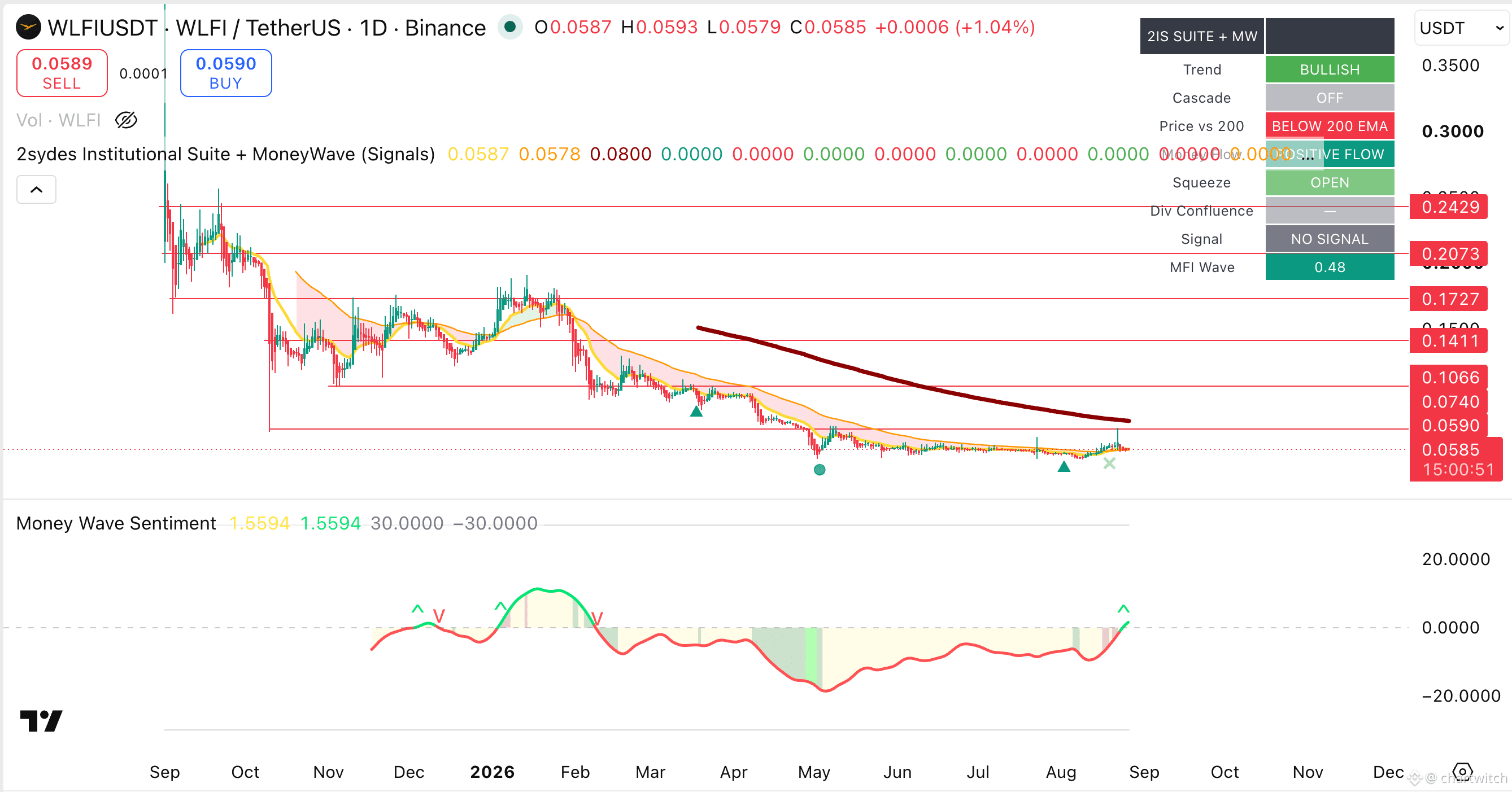Click the green 1.5594 Money Wave value
1512x792 pixels.
tap(330, 523)
